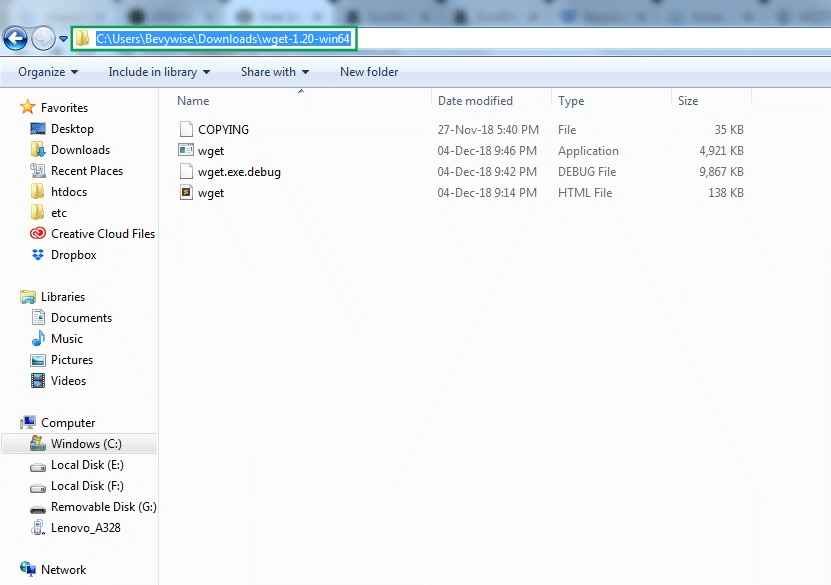The height and width of the screenshot is (585, 831).
Task: Click the greyed Forward navigation button
Action: (x=43, y=39)
